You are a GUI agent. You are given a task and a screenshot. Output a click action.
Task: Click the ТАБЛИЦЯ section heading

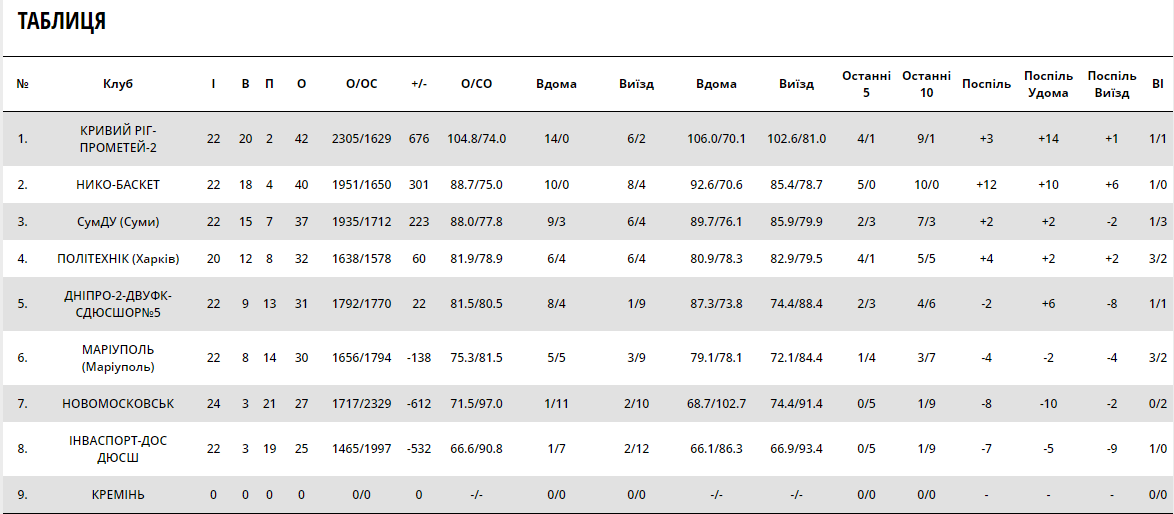[62, 22]
